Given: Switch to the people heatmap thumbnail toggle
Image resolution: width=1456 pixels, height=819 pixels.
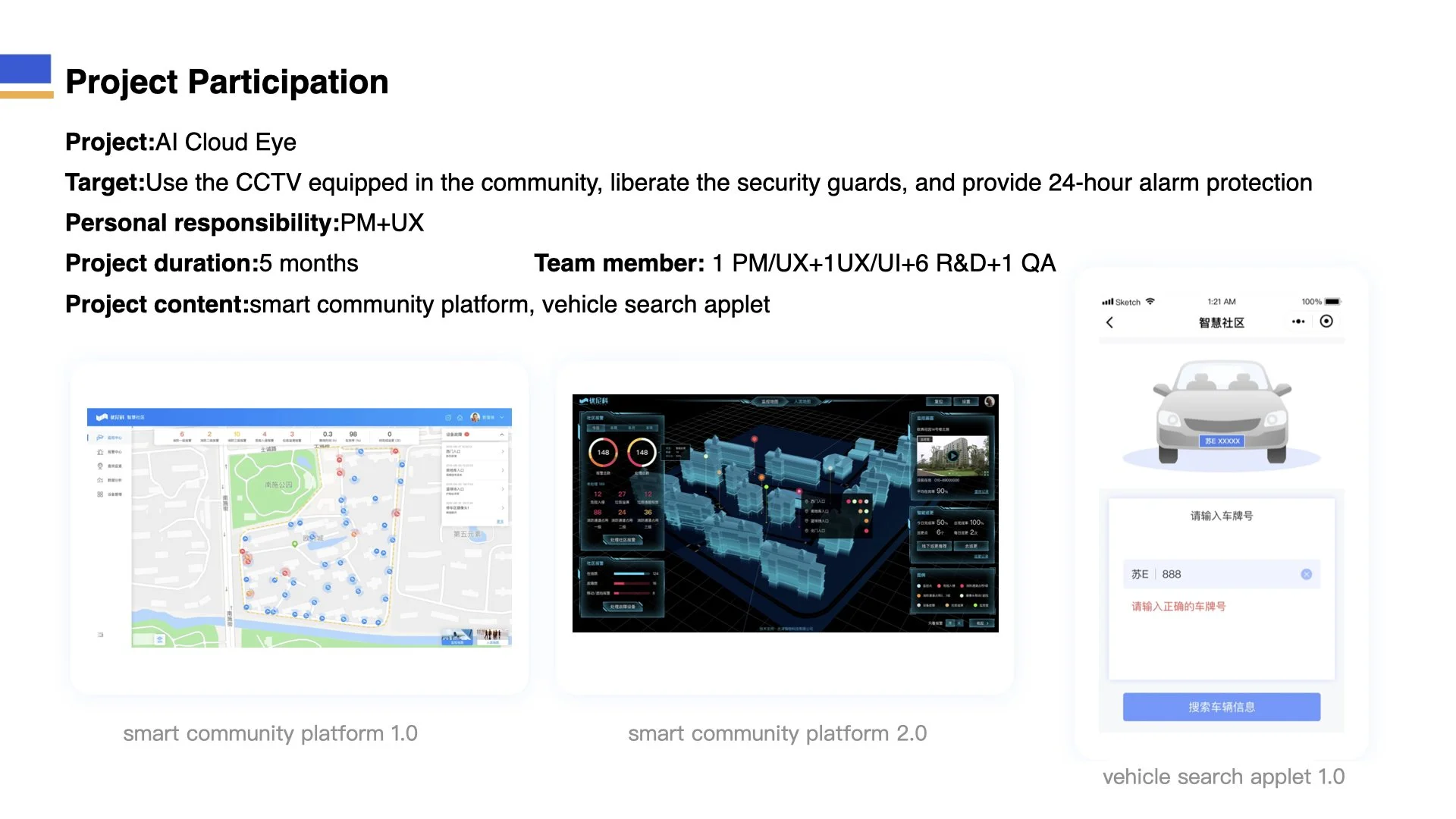Looking at the screenshot, I should click(x=493, y=635).
